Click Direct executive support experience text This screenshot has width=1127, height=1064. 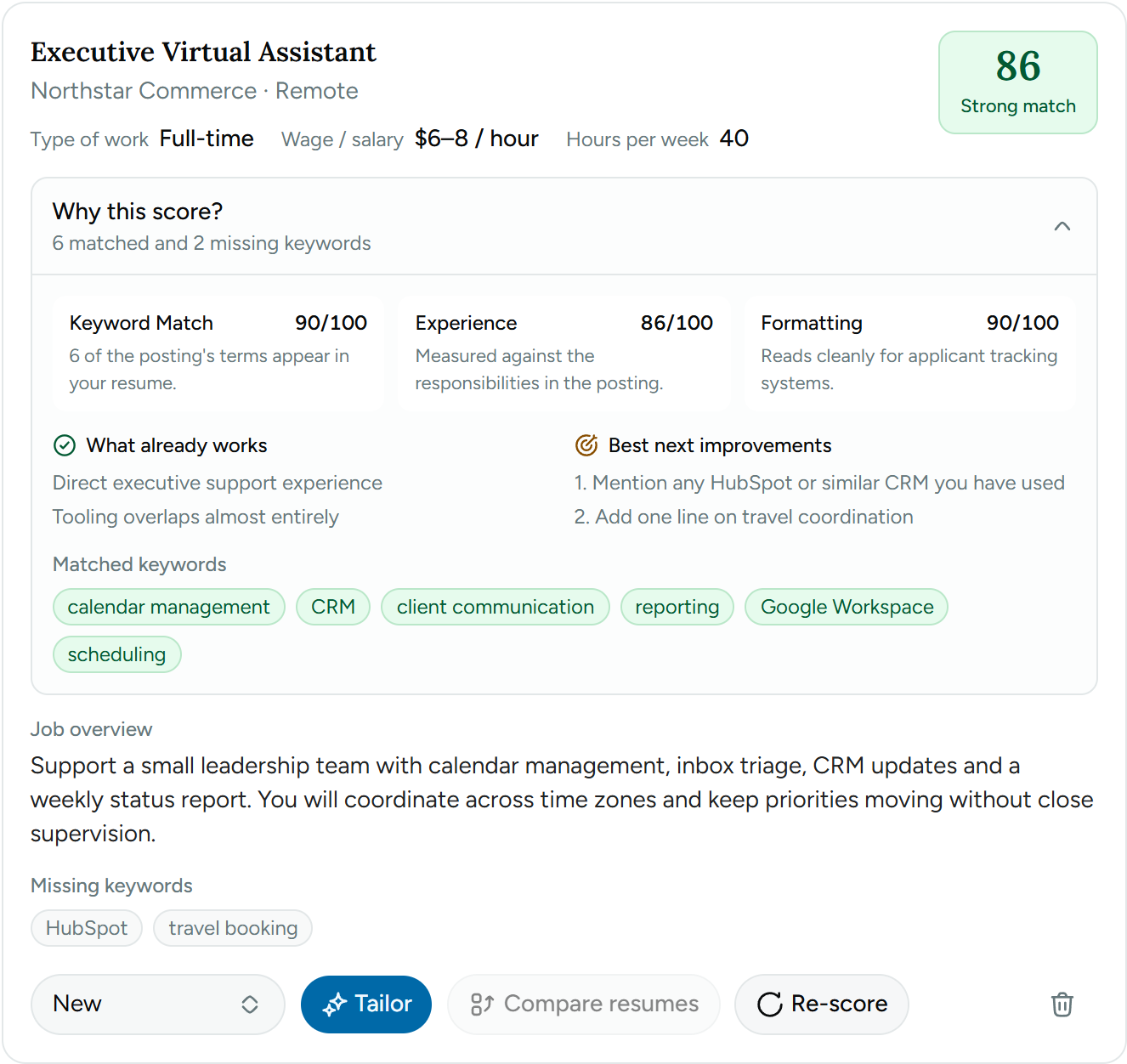[218, 483]
